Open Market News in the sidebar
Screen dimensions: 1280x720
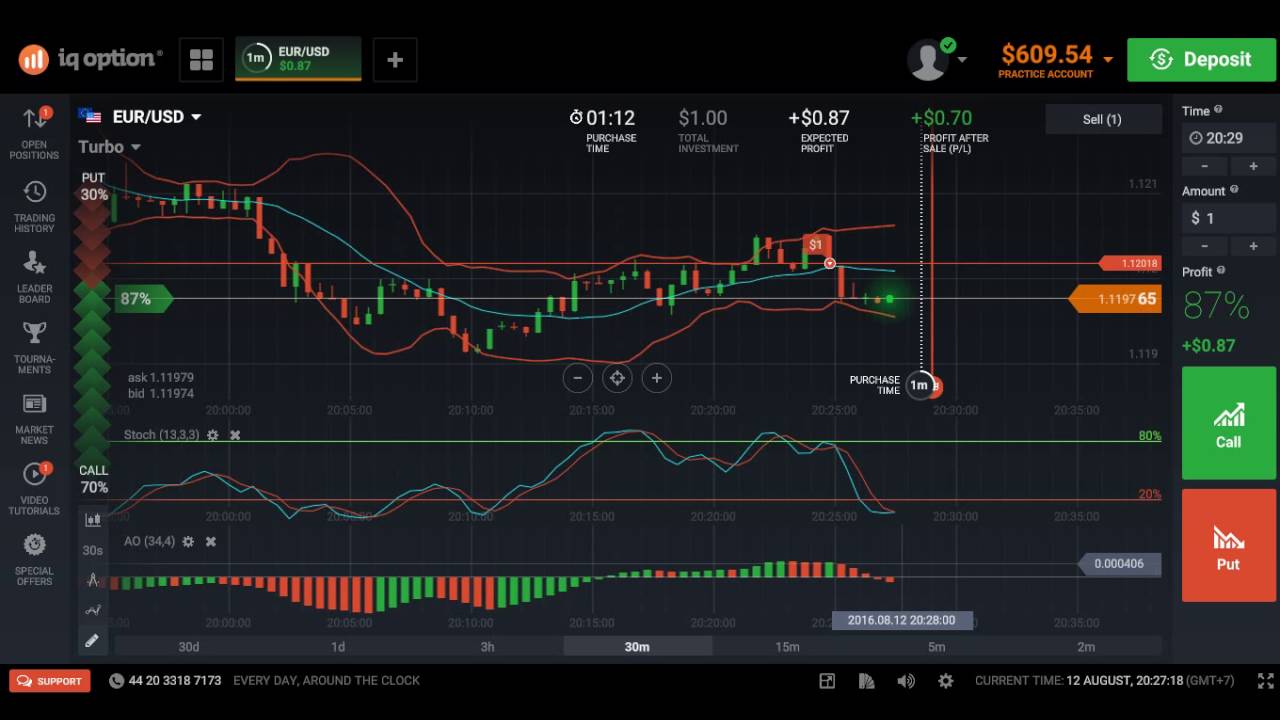point(34,419)
